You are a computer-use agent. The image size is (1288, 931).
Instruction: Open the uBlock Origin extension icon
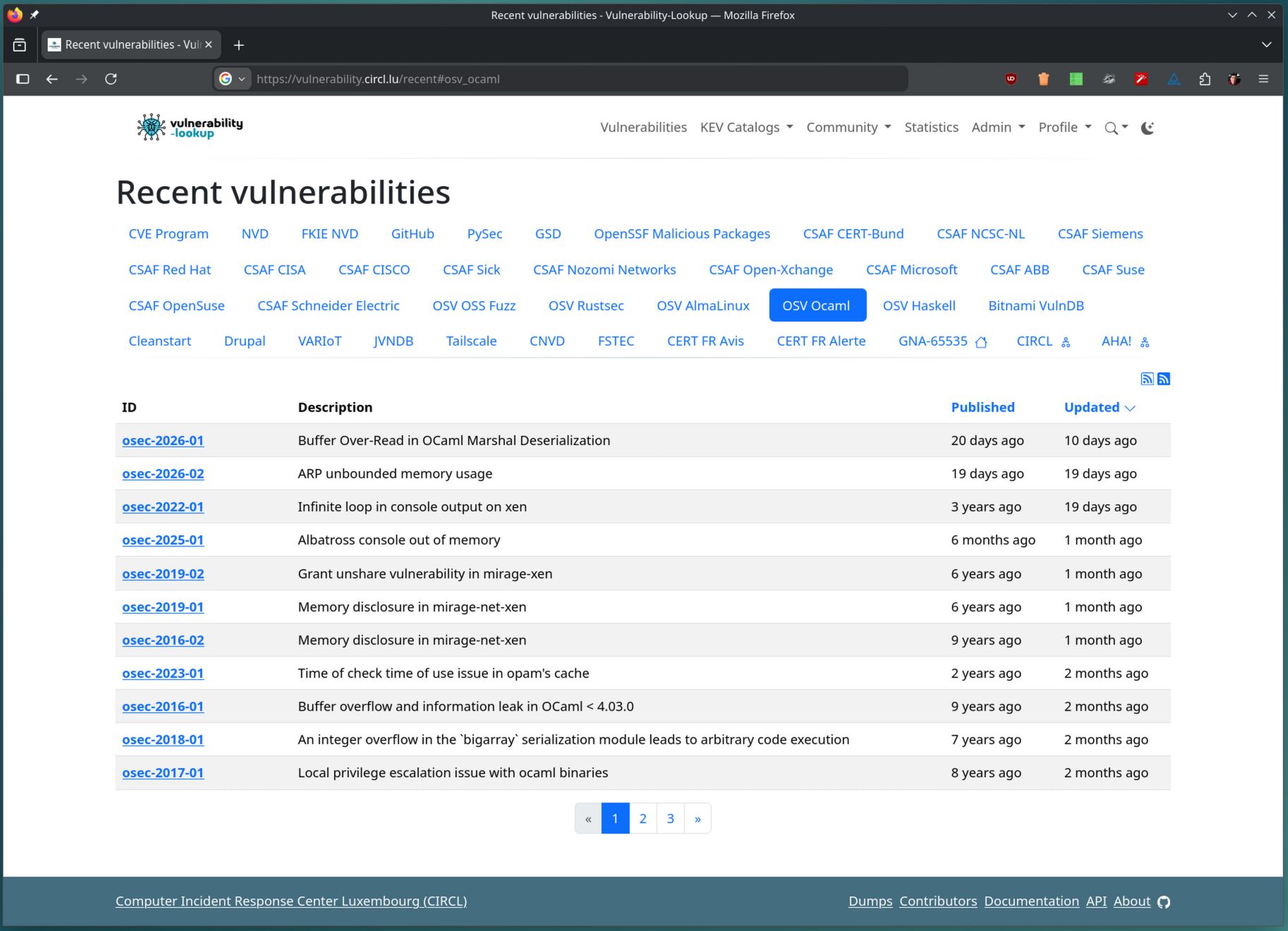pyautogui.click(x=1011, y=79)
